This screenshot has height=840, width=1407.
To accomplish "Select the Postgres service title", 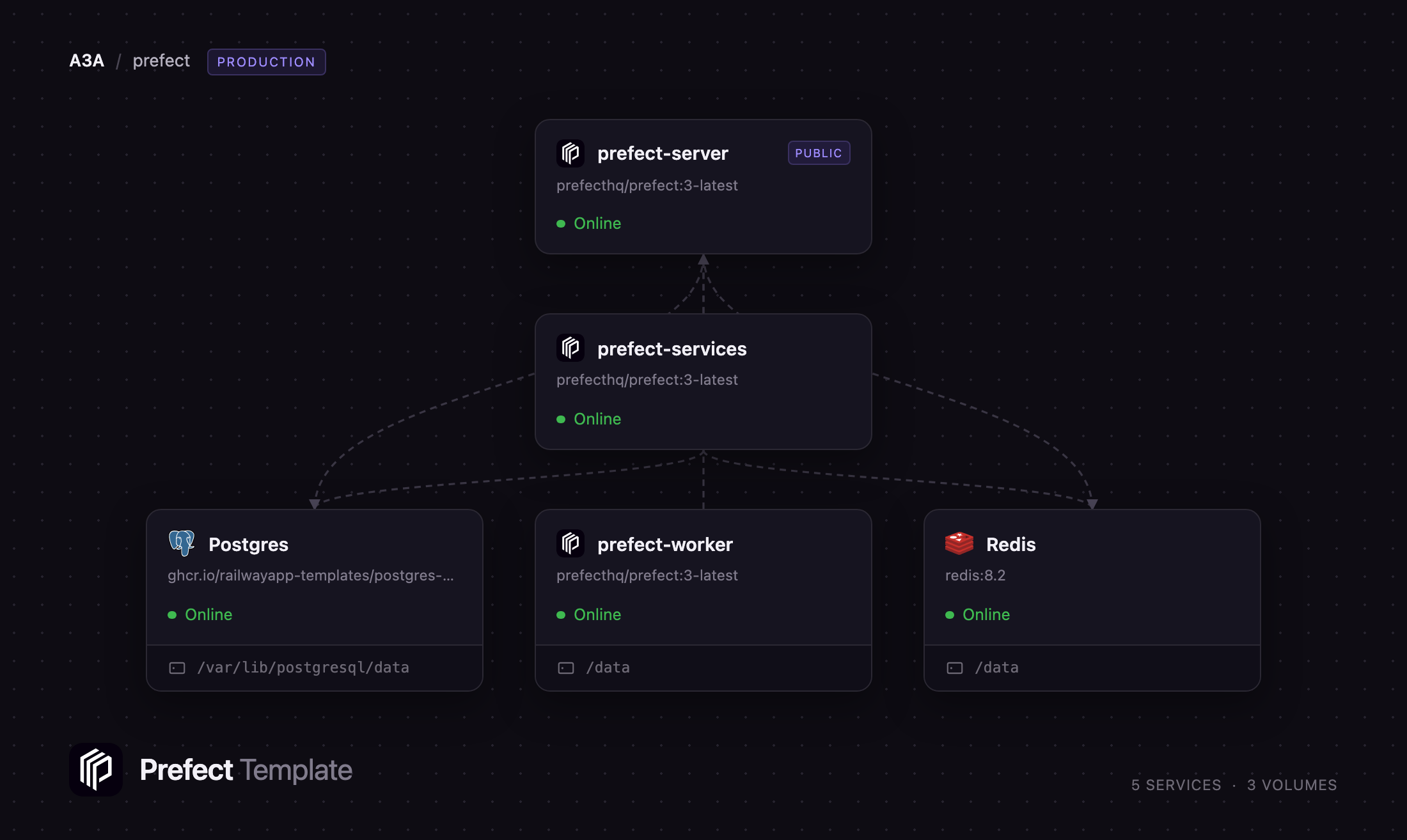I will (x=249, y=545).
